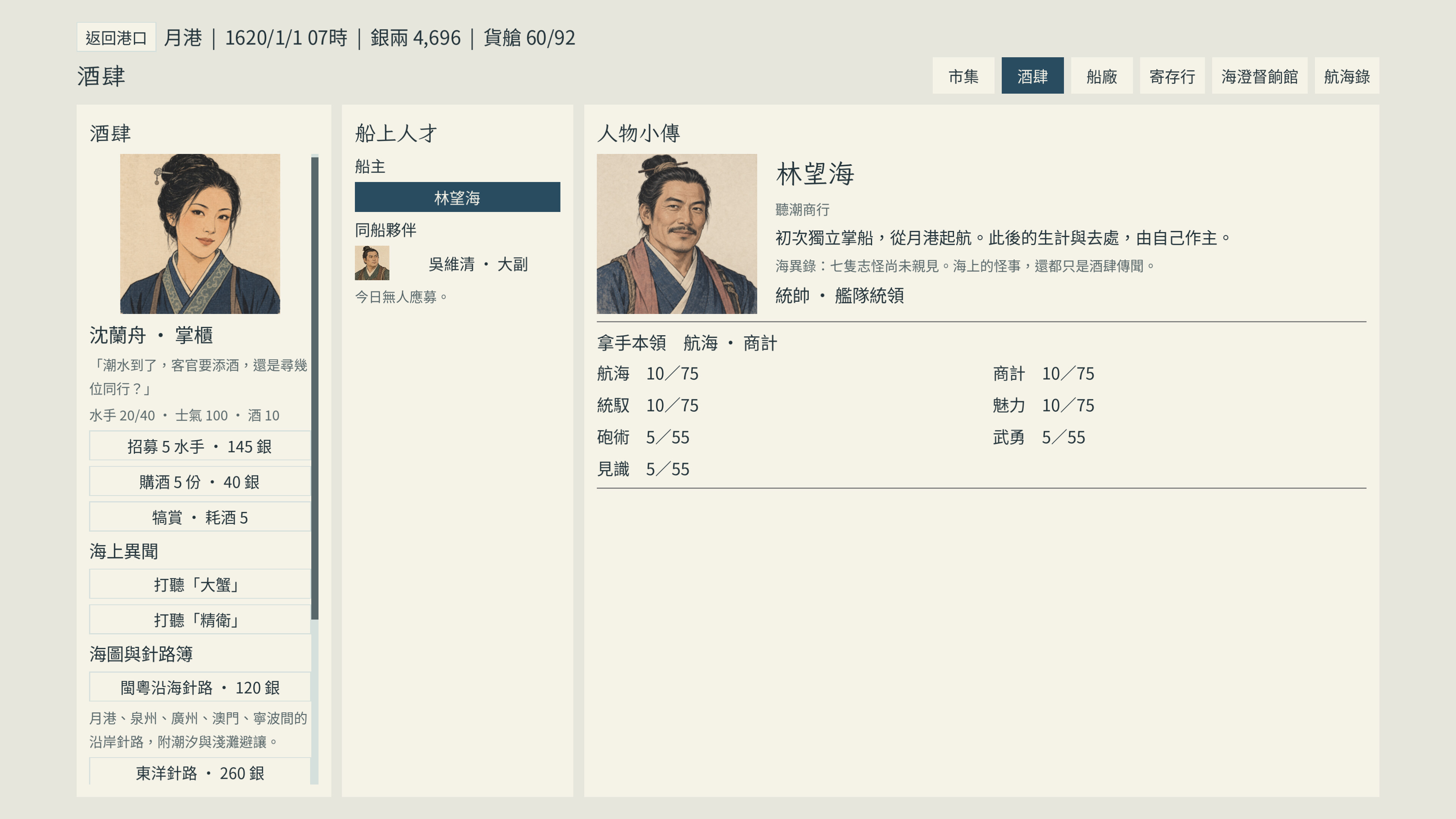This screenshot has width=1456, height=819.
Task: Select captain 林望海 in crew list
Action: coord(457,197)
